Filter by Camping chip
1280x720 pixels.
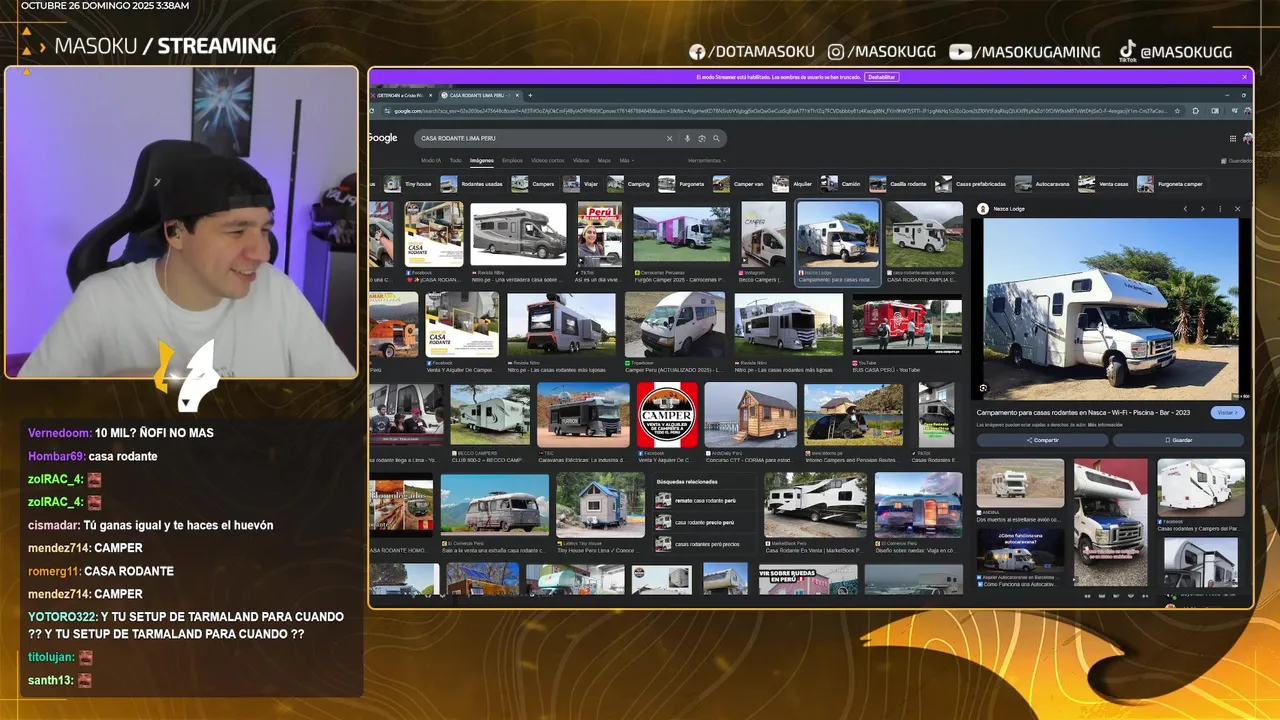[629, 184]
